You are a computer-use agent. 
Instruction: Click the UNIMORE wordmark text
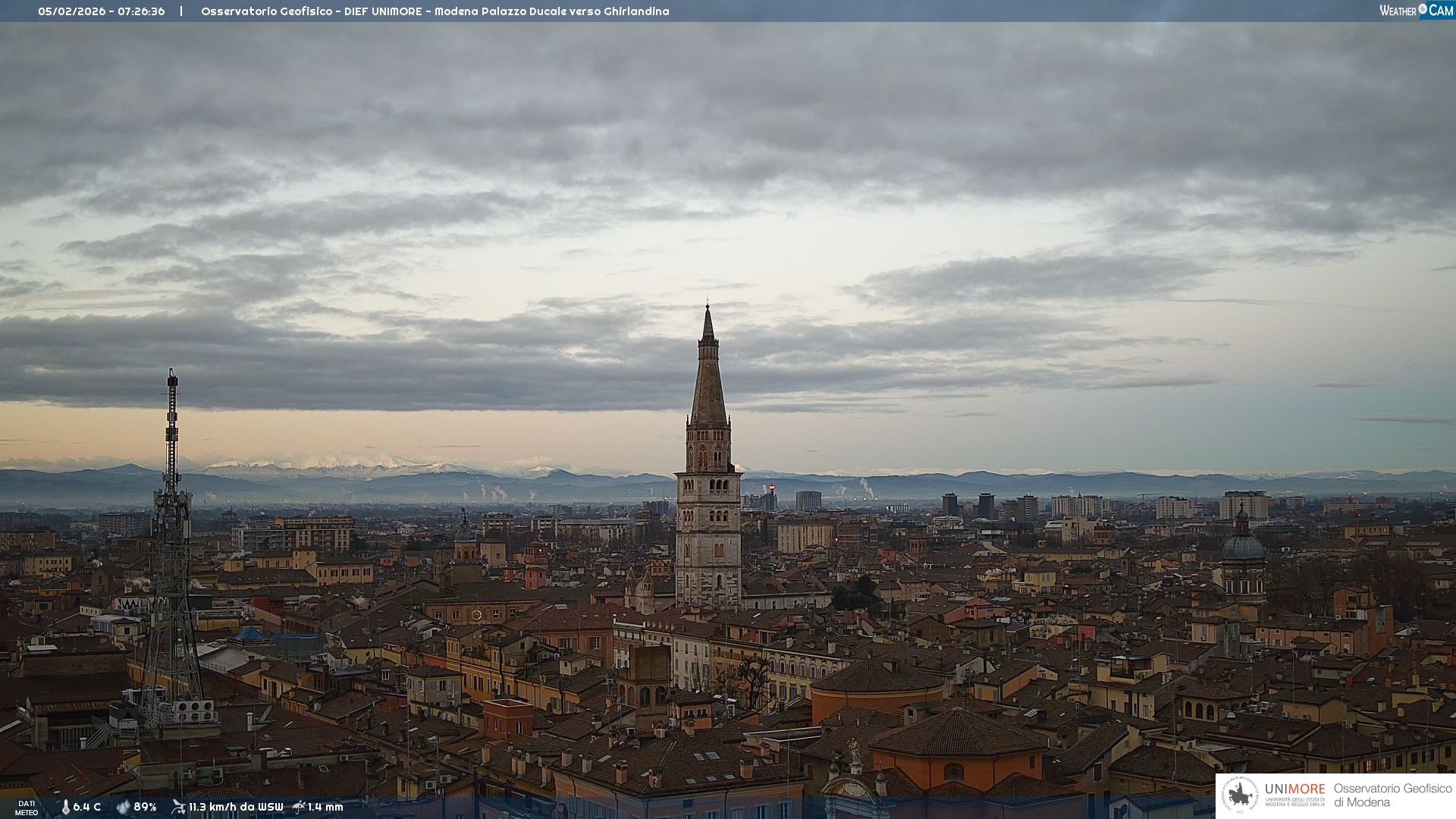tap(1294, 789)
